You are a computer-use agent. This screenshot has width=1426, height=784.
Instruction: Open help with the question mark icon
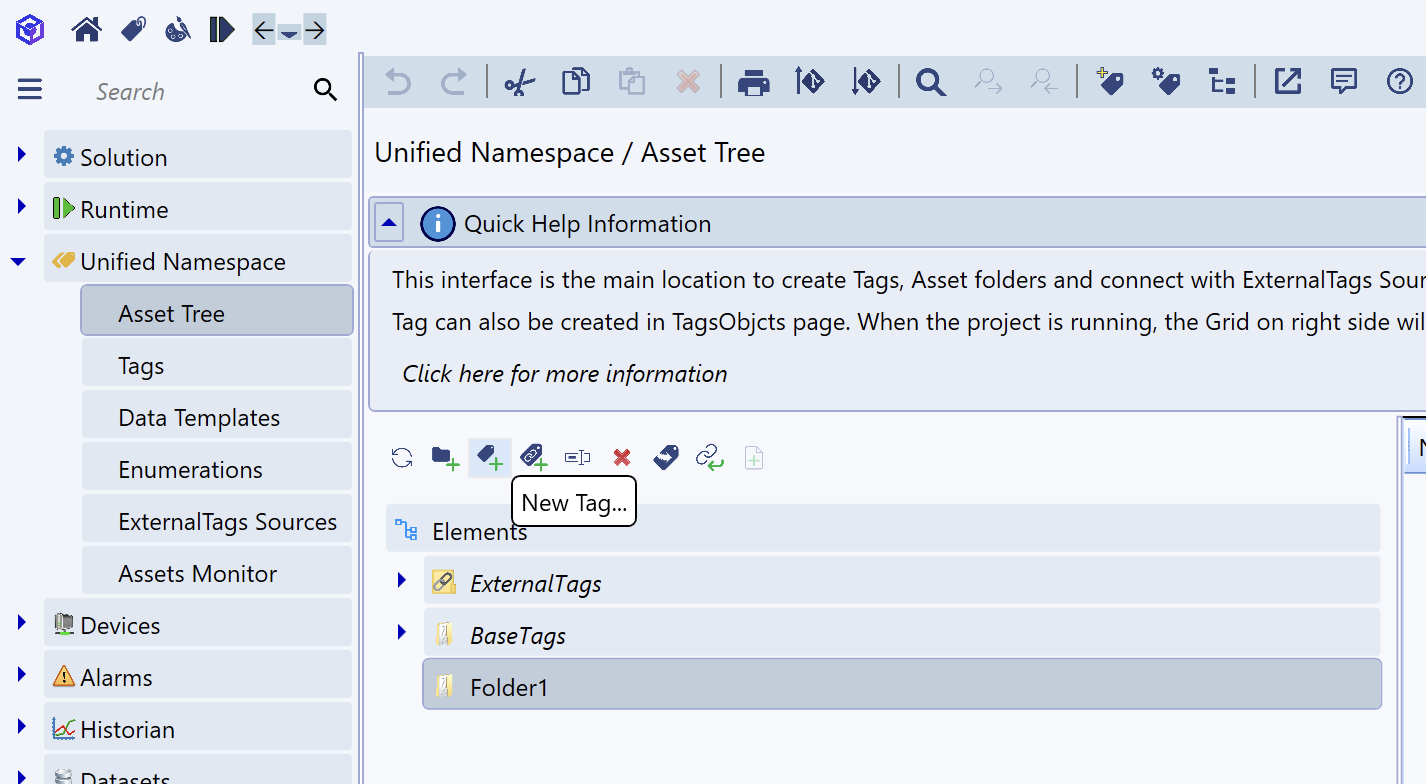tap(1399, 82)
